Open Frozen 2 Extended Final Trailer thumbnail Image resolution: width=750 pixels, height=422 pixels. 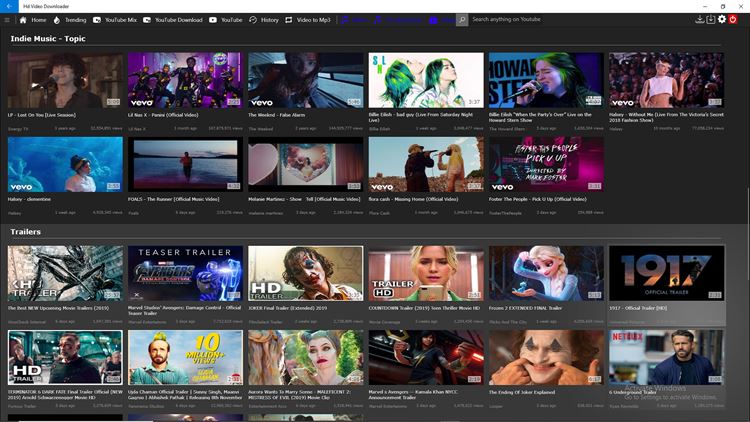pos(546,273)
